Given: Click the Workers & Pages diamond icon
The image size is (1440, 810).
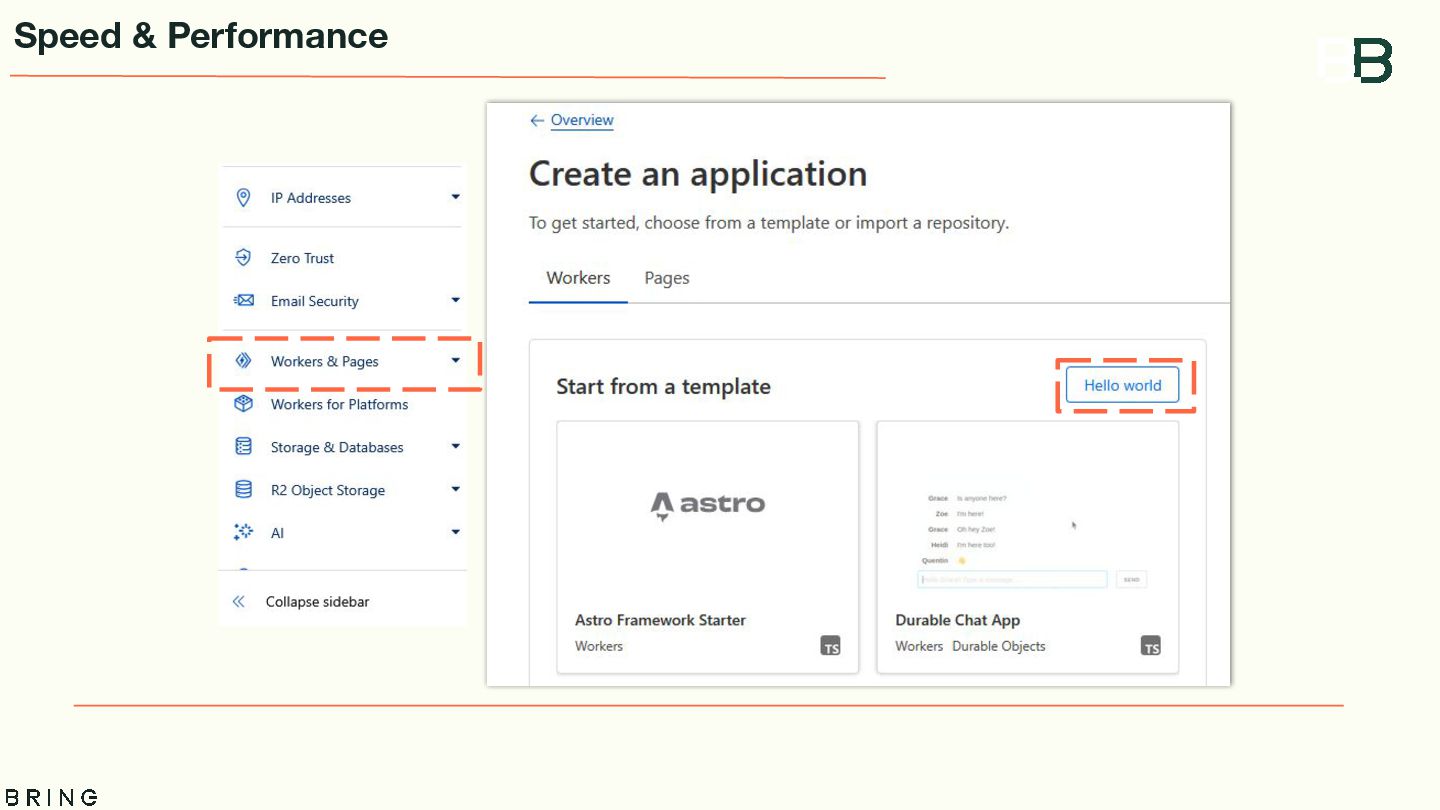Looking at the screenshot, I should pyautogui.click(x=243, y=361).
